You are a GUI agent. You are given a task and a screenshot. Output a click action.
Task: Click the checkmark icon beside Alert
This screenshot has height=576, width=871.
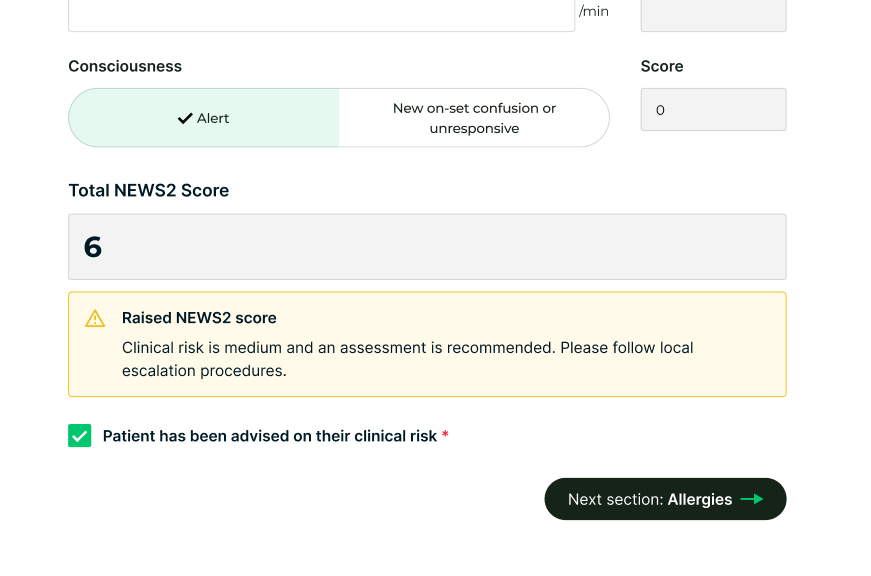click(185, 118)
